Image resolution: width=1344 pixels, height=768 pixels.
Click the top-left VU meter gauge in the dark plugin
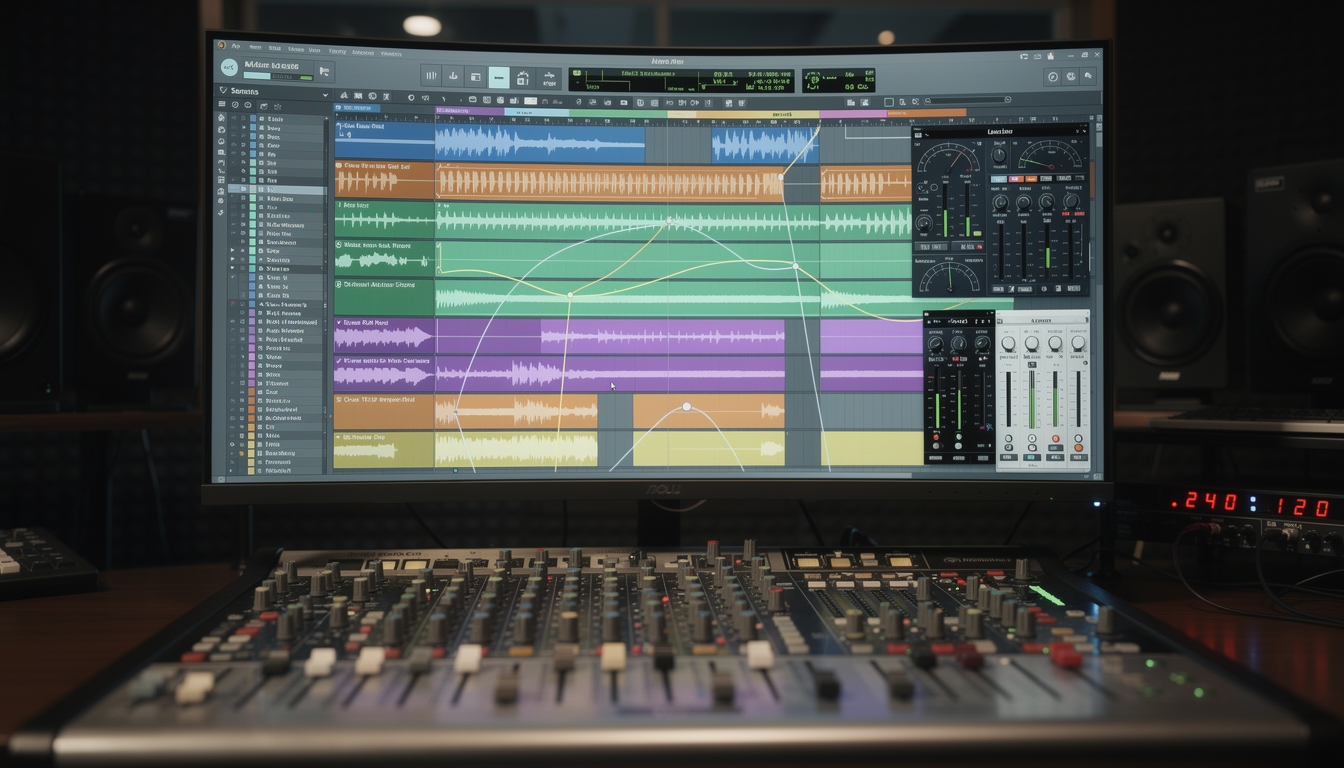[x=948, y=158]
